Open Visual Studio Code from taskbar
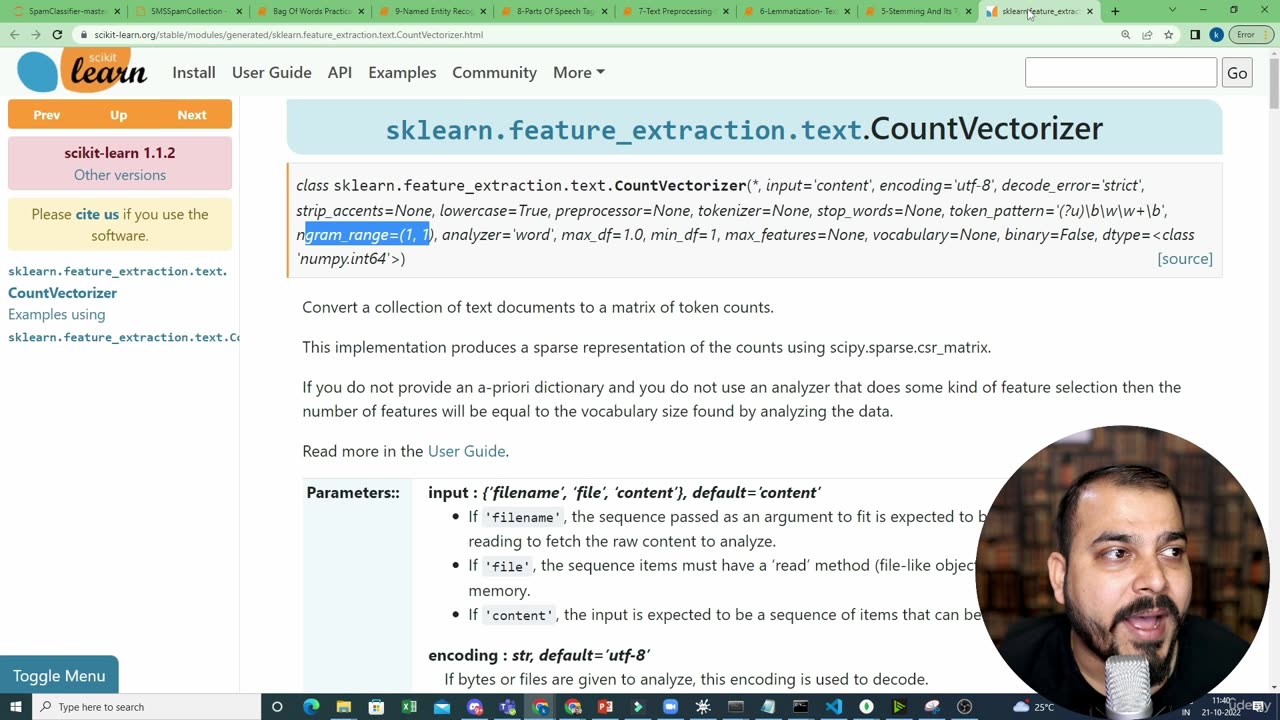The image size is (1280, 720). (x=834, y=707)
